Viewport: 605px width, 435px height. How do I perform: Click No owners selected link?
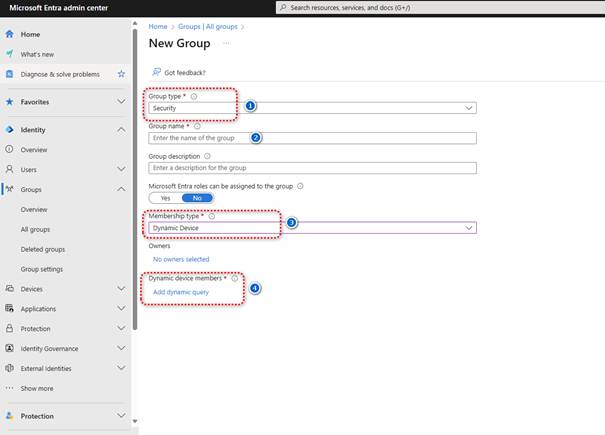tap(181, 259)
